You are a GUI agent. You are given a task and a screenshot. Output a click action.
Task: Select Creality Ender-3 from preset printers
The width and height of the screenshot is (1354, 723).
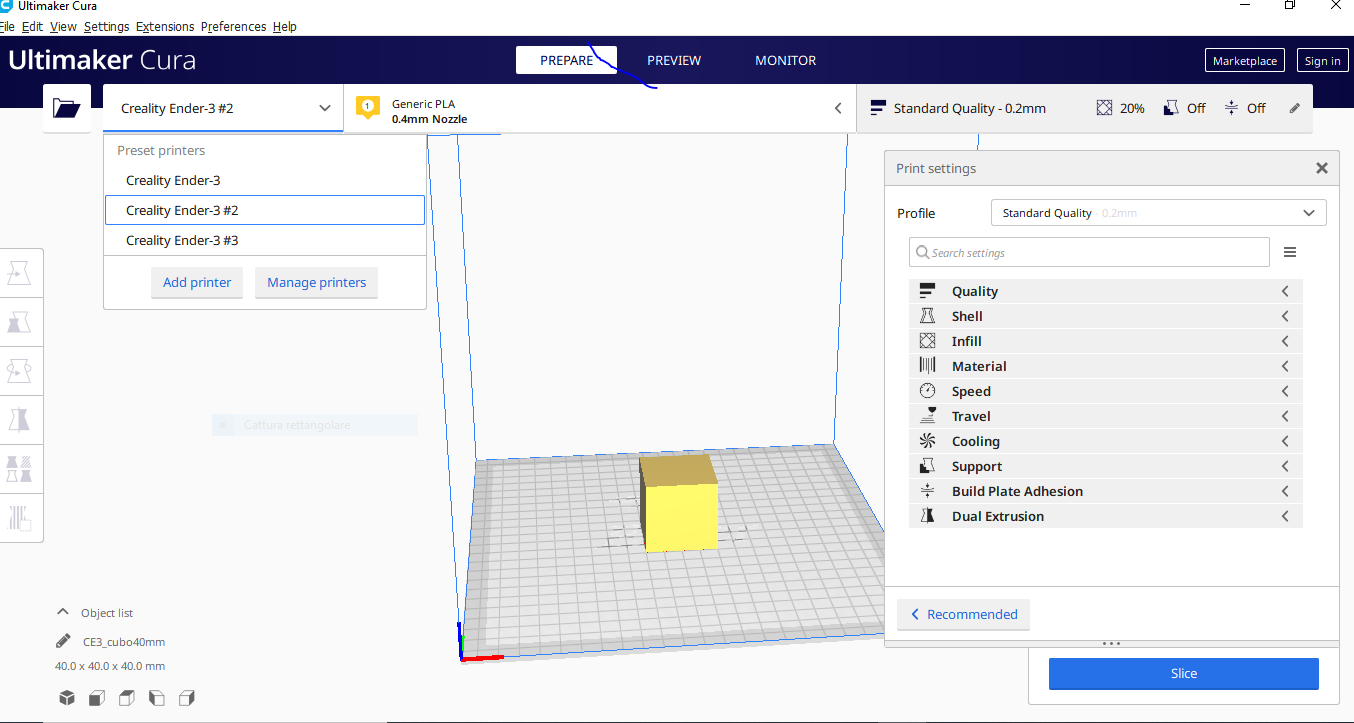tap(265, 180)
